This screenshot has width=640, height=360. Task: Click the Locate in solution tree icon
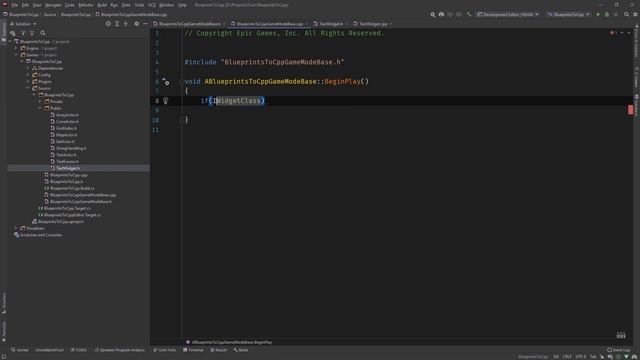(108, 24)
